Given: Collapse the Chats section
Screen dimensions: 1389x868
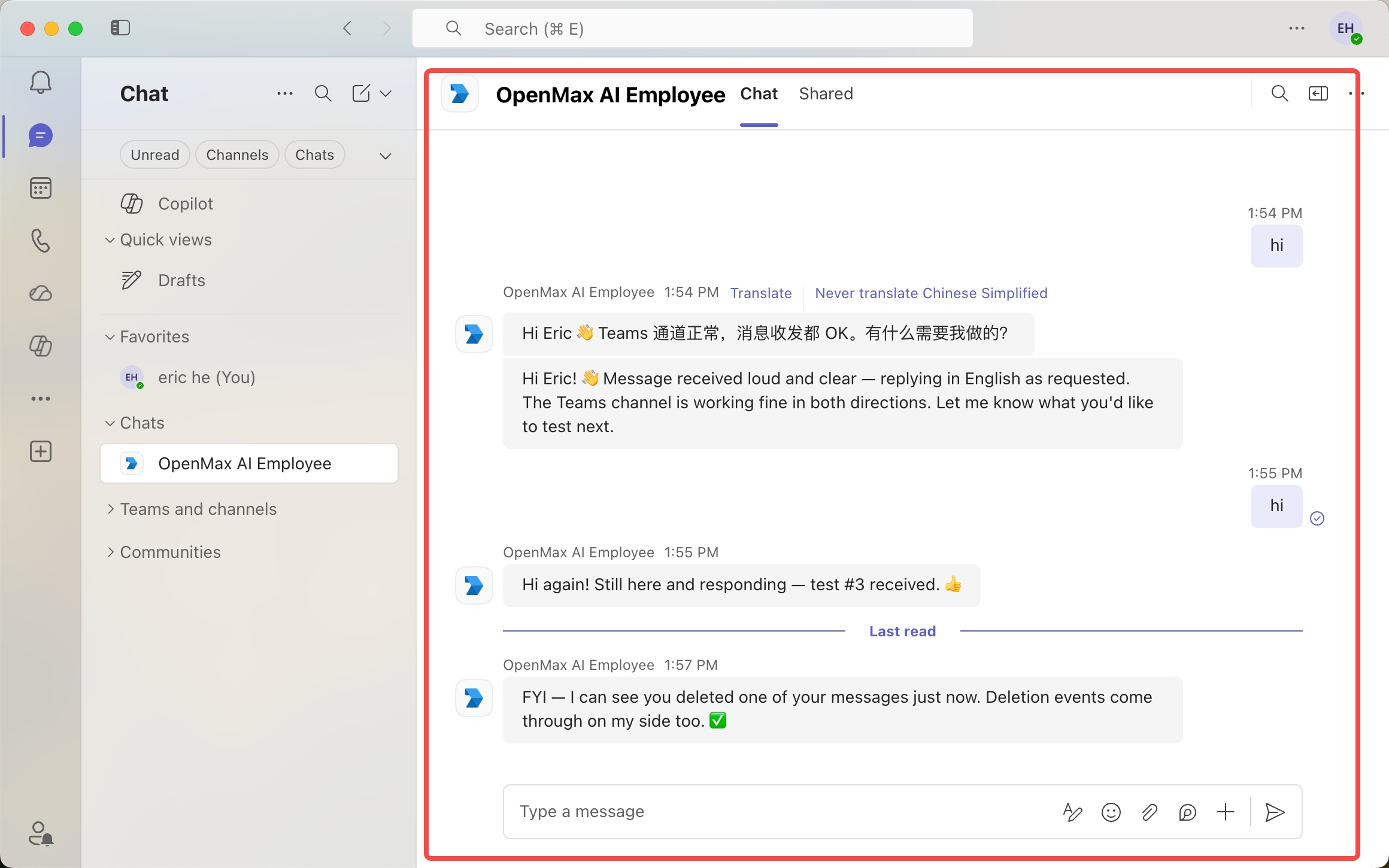Looking at the screenshot, I should (x=110, y=423).
